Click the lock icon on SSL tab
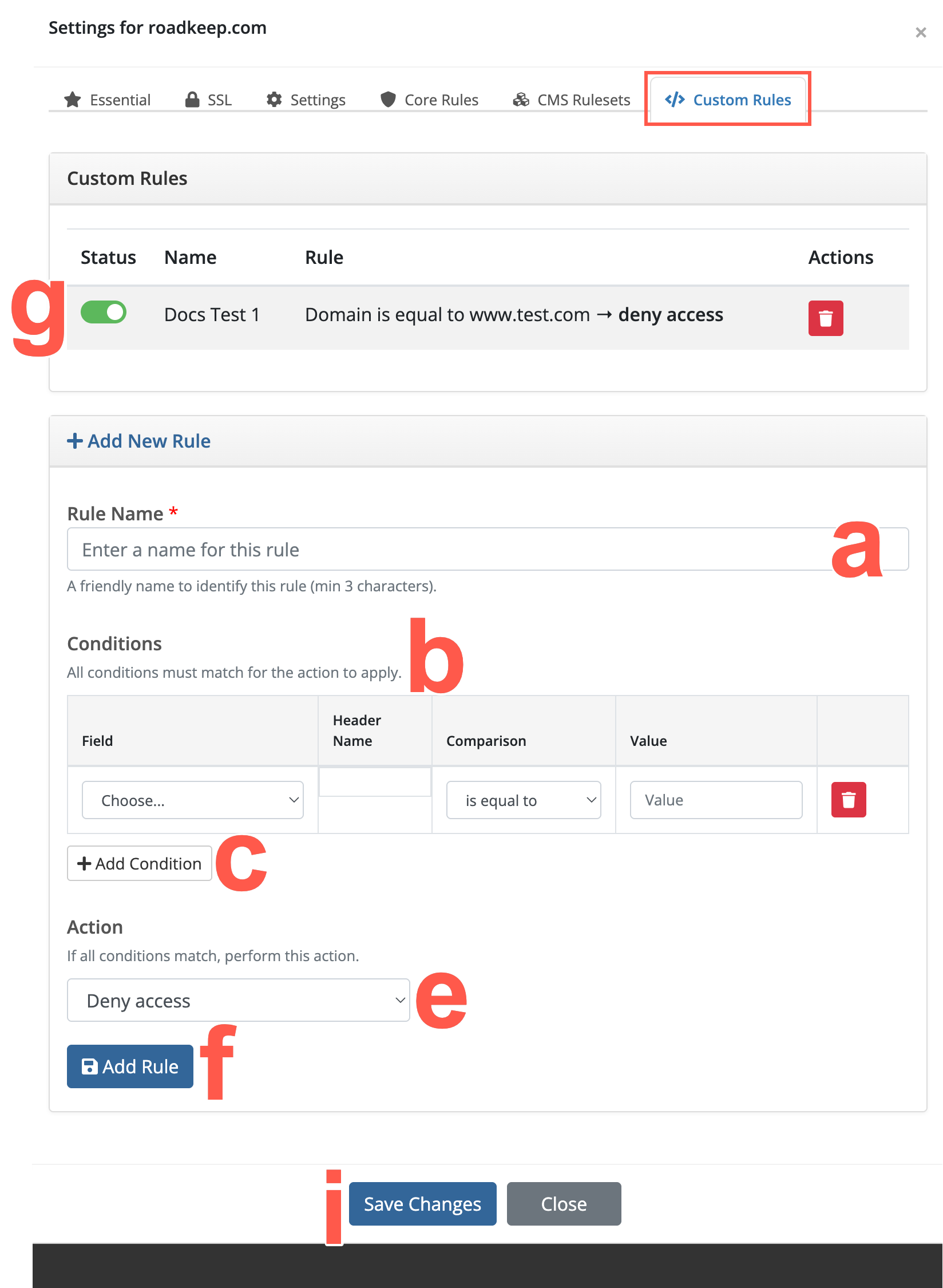This screenshot has width=943, height=1288. point(192,99)
